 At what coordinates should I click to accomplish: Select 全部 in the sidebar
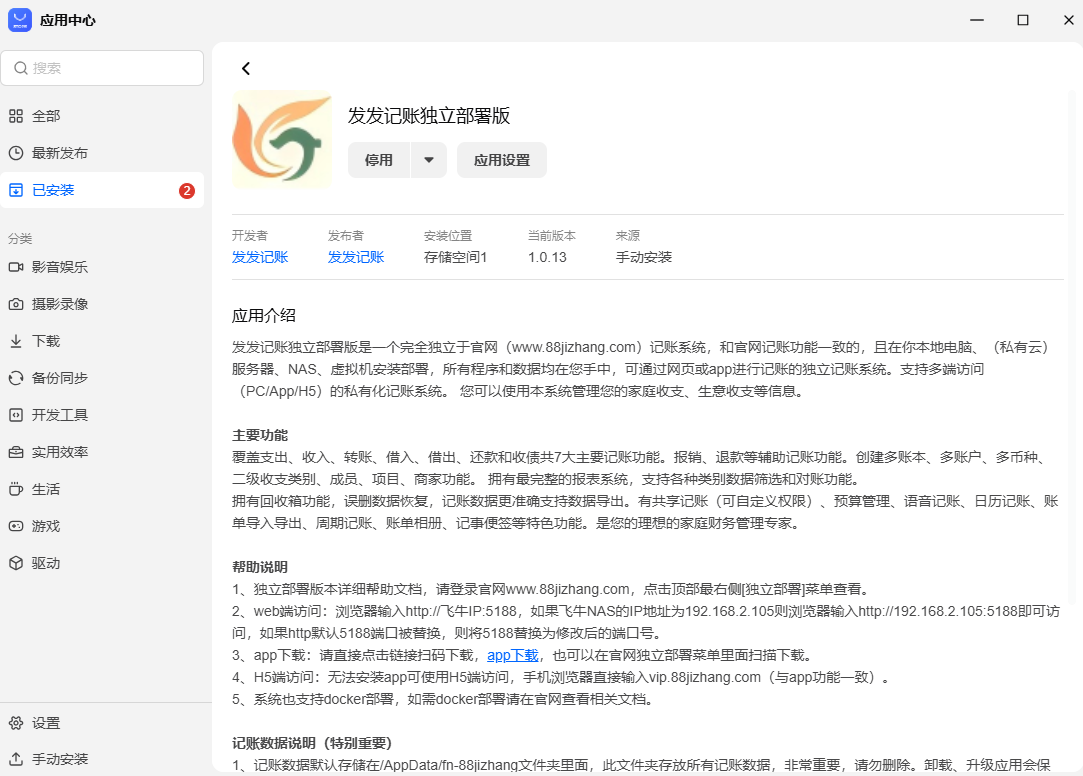point(102,116)
